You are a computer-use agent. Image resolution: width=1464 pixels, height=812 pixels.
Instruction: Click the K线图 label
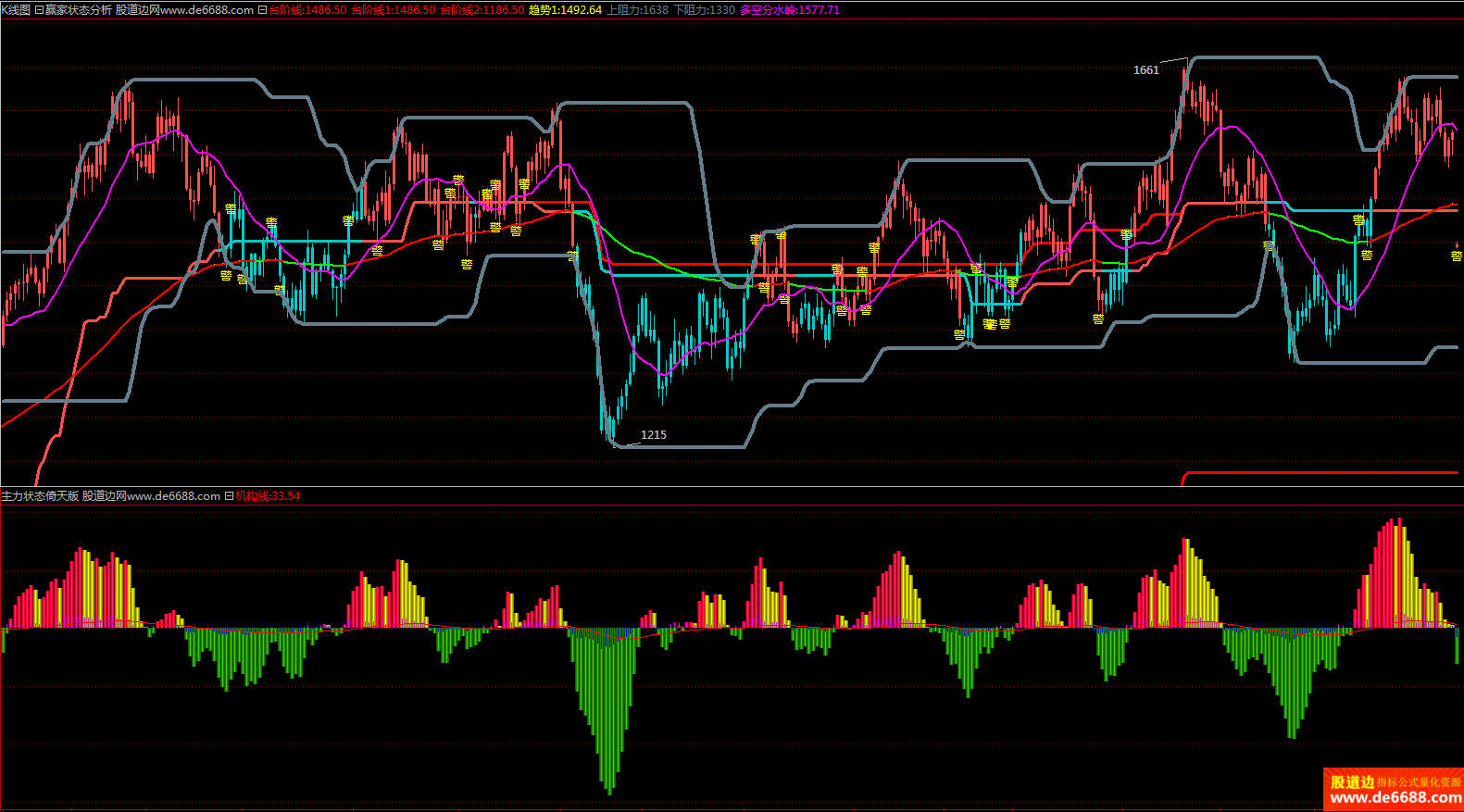[16, 10]
